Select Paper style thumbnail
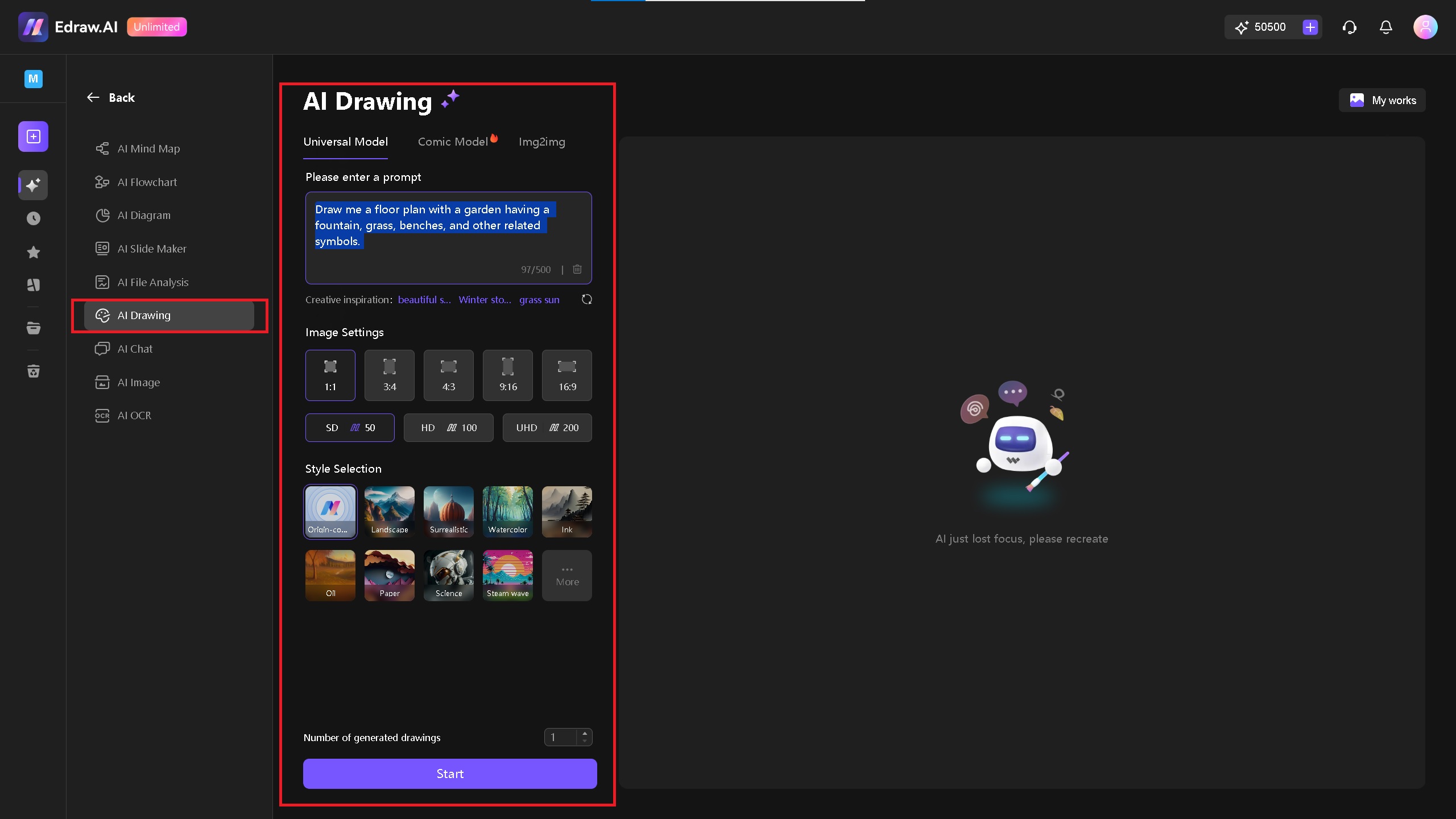This screenshot has height=819, width=1456. pos(389,575)
